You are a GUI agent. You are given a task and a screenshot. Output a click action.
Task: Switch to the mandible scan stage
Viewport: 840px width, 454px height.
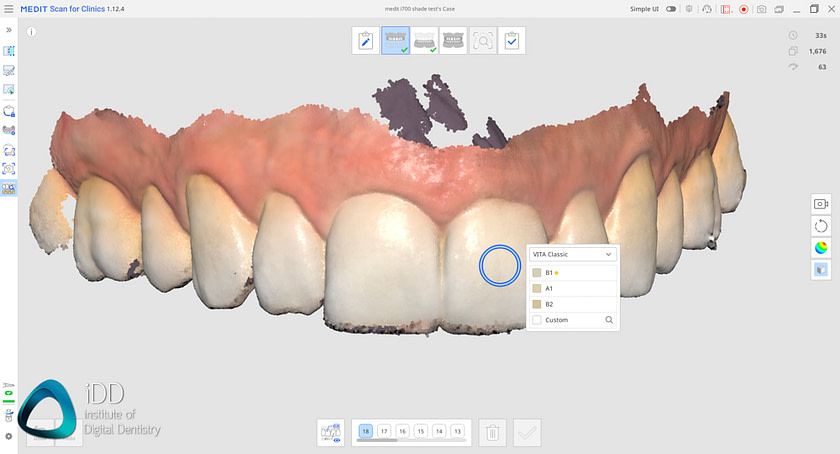pyautogui.click(x=424, y=41)
